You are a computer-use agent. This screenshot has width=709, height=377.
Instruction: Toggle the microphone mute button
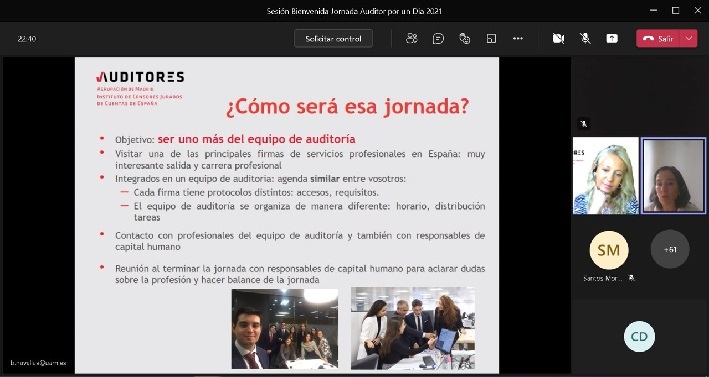[585, 39]
